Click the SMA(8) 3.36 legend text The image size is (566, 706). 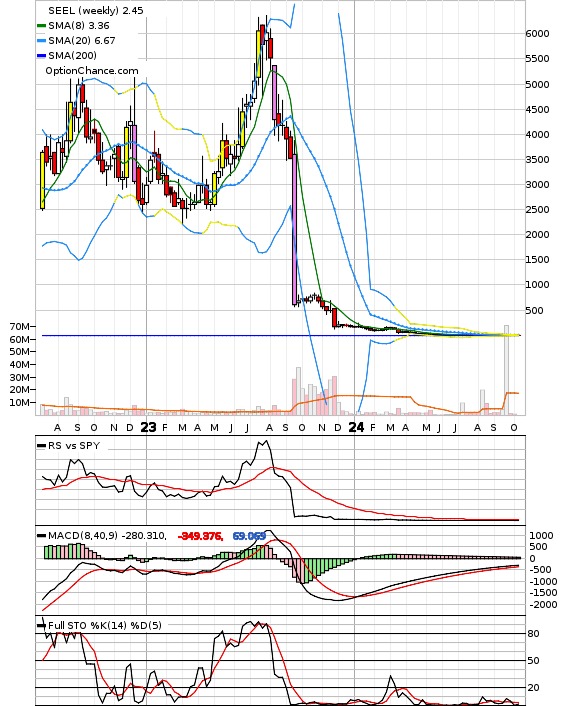(79, 26)
